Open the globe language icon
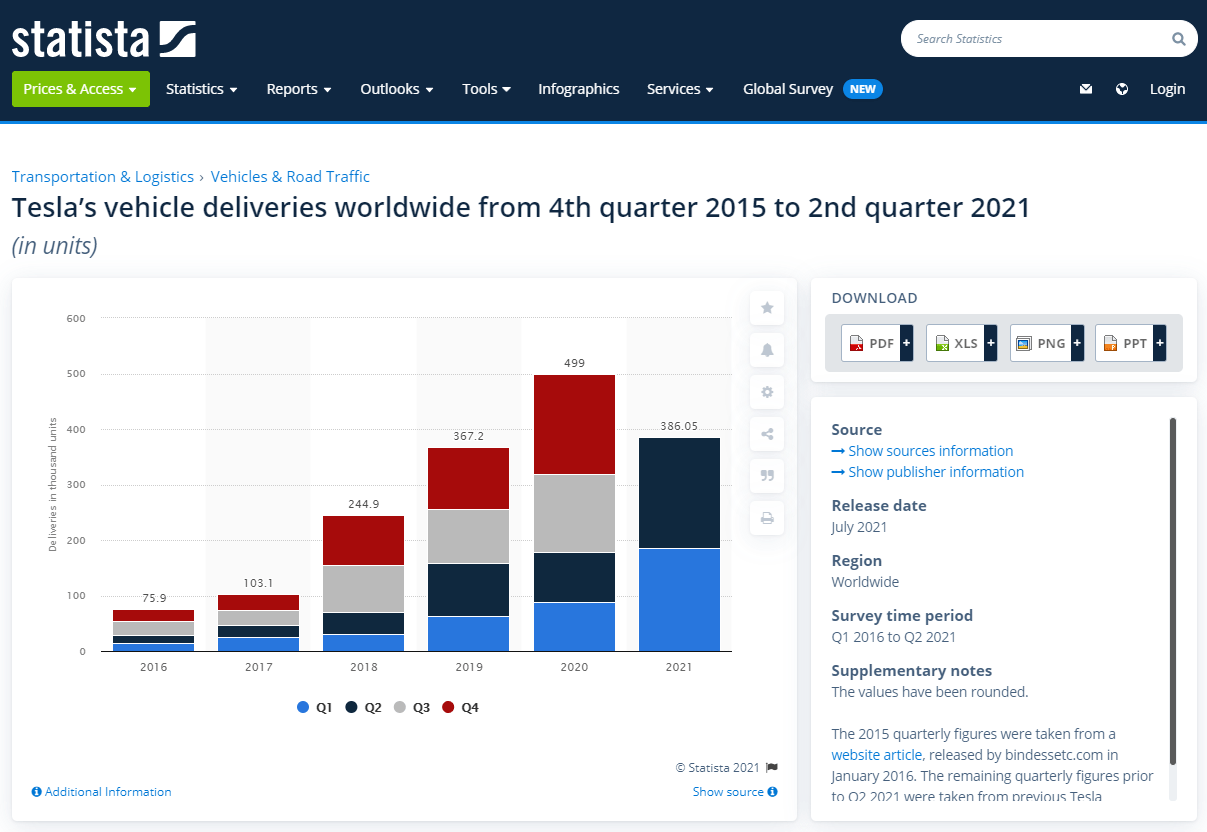The image size is (1207, 832). pyautogui.click(x=1122, y=89)
